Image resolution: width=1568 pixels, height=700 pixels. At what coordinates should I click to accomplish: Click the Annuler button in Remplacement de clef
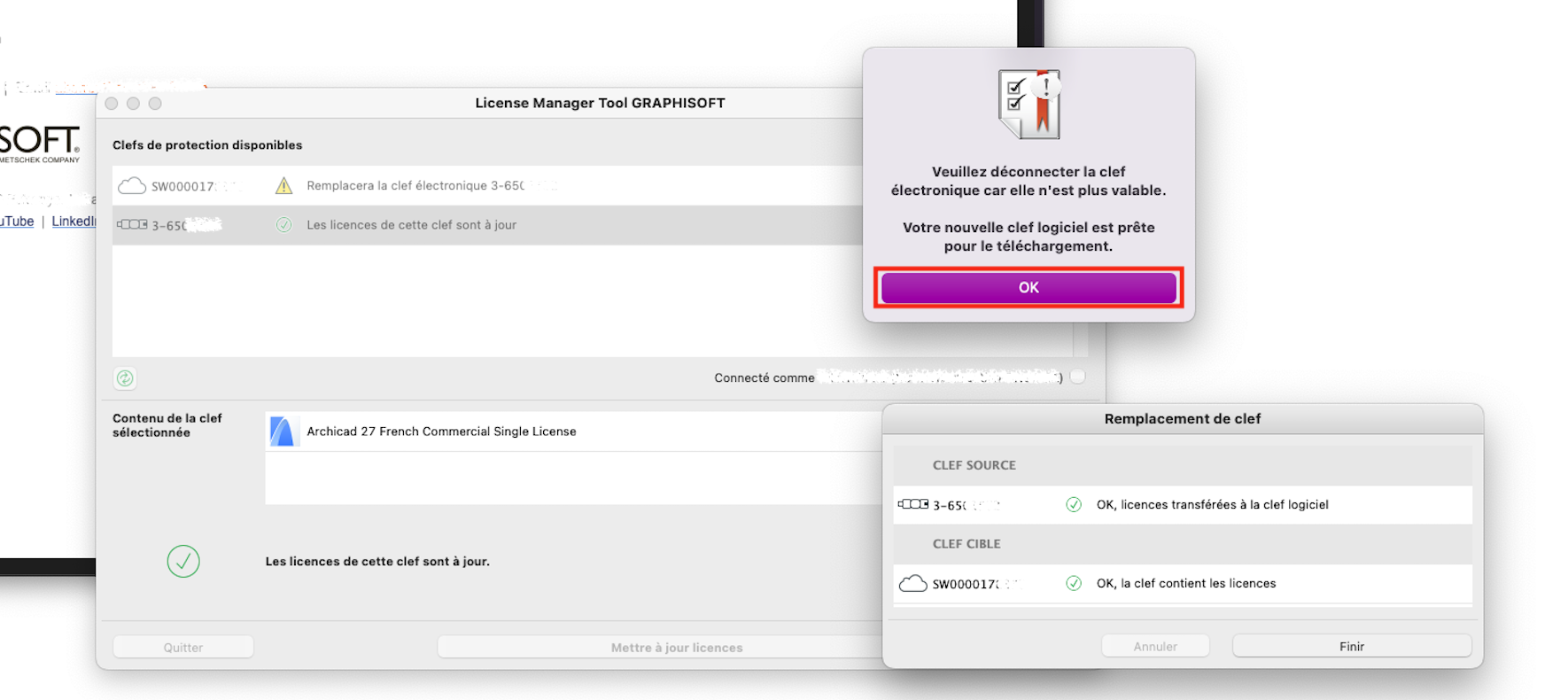[1155, 647]
